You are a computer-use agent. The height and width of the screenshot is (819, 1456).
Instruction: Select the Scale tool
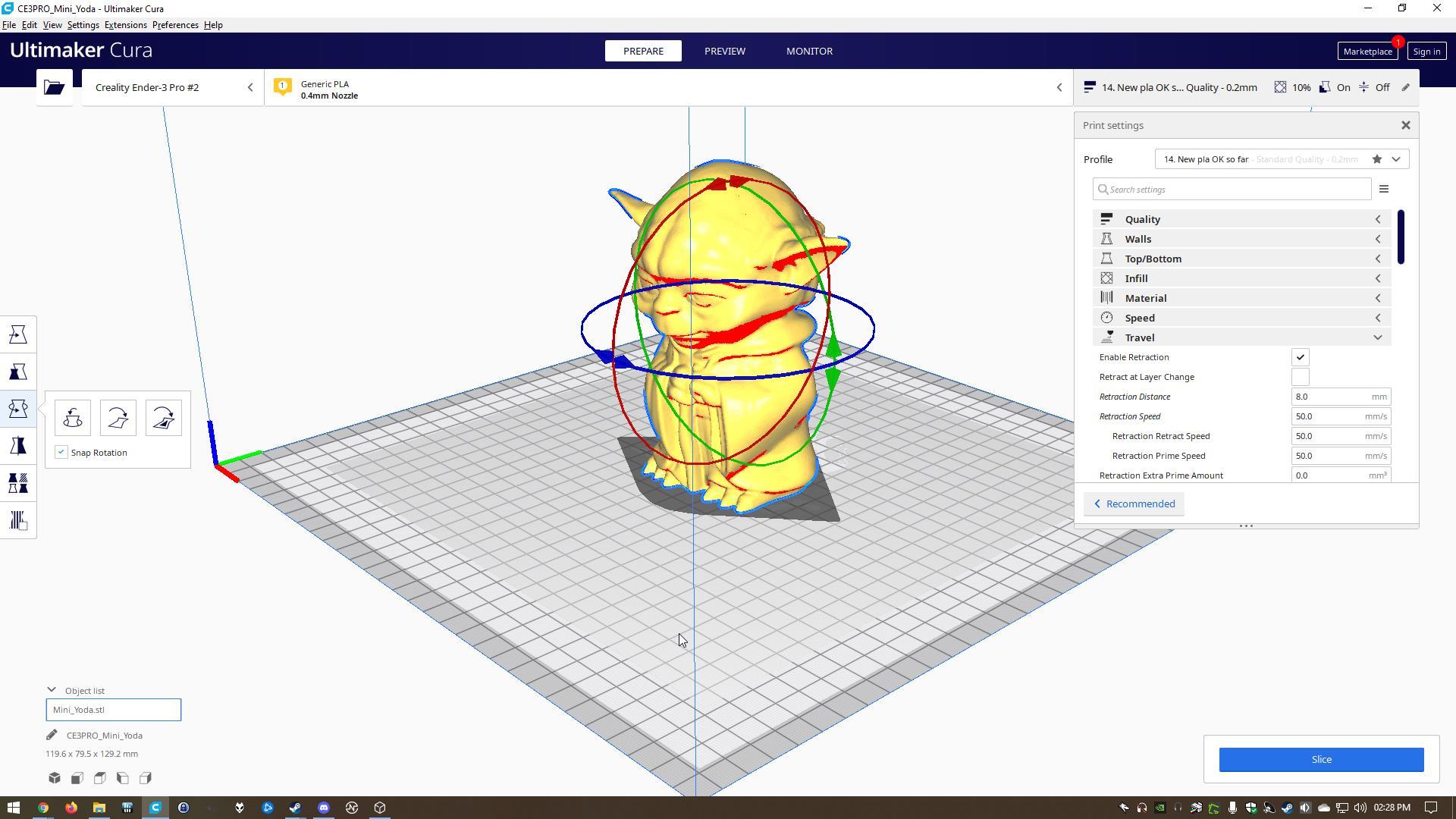point(18,372)
